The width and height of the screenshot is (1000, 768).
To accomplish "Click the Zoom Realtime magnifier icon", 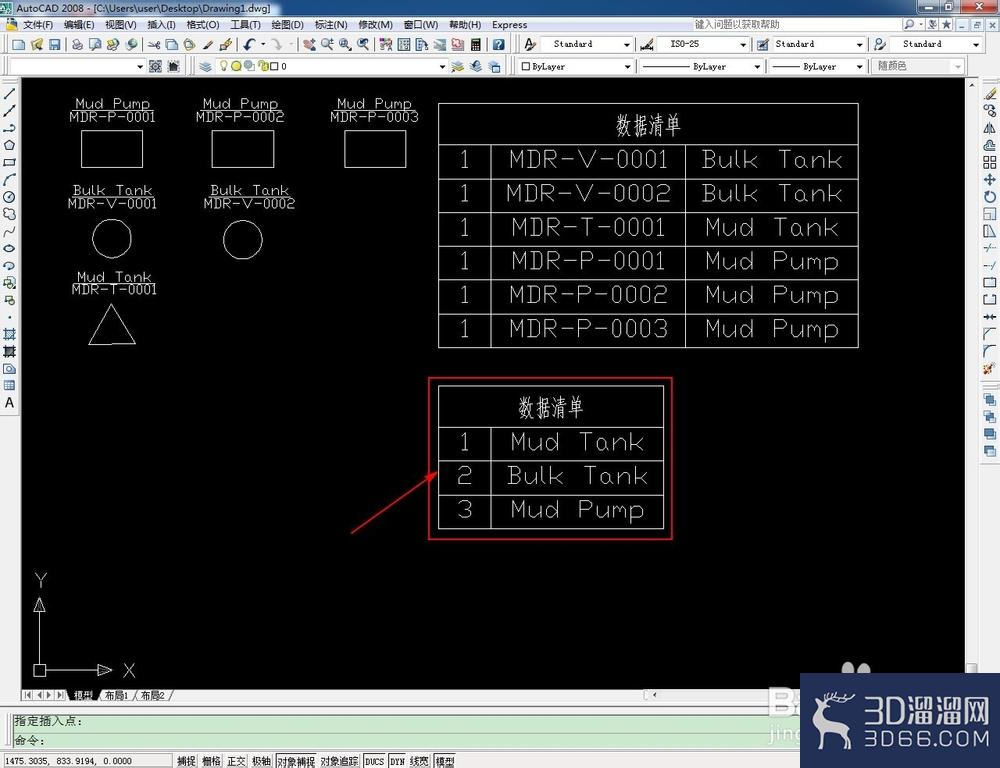I will (x=327, y=45).
